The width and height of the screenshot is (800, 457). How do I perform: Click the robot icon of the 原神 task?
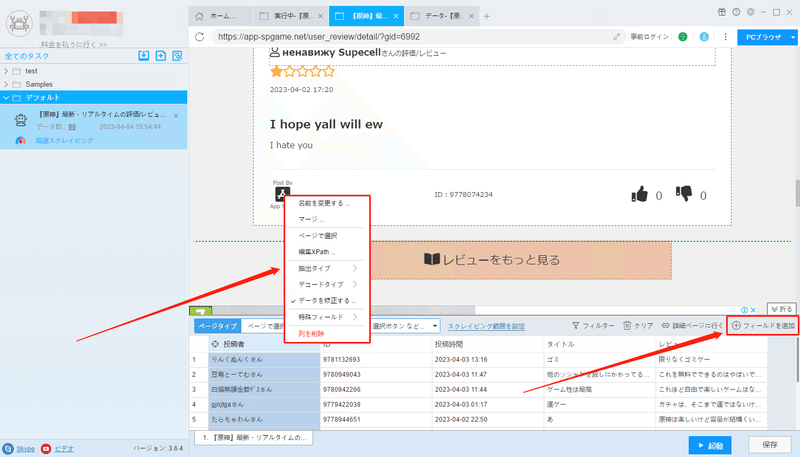coord(21,120)
